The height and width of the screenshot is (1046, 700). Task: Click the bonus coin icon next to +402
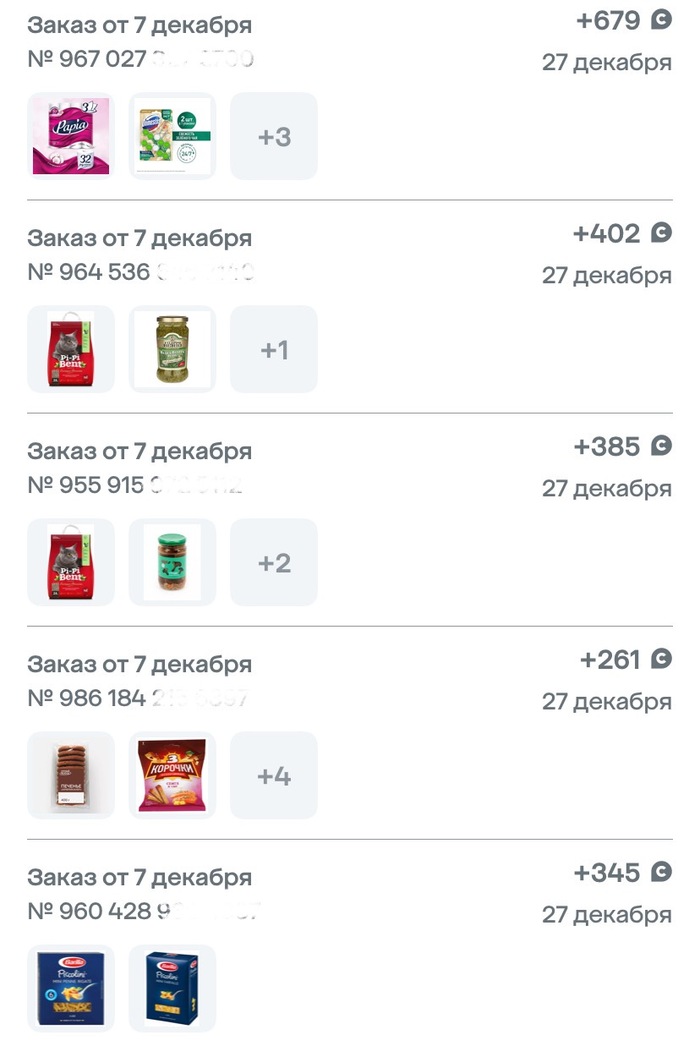(x=661, y=233)
